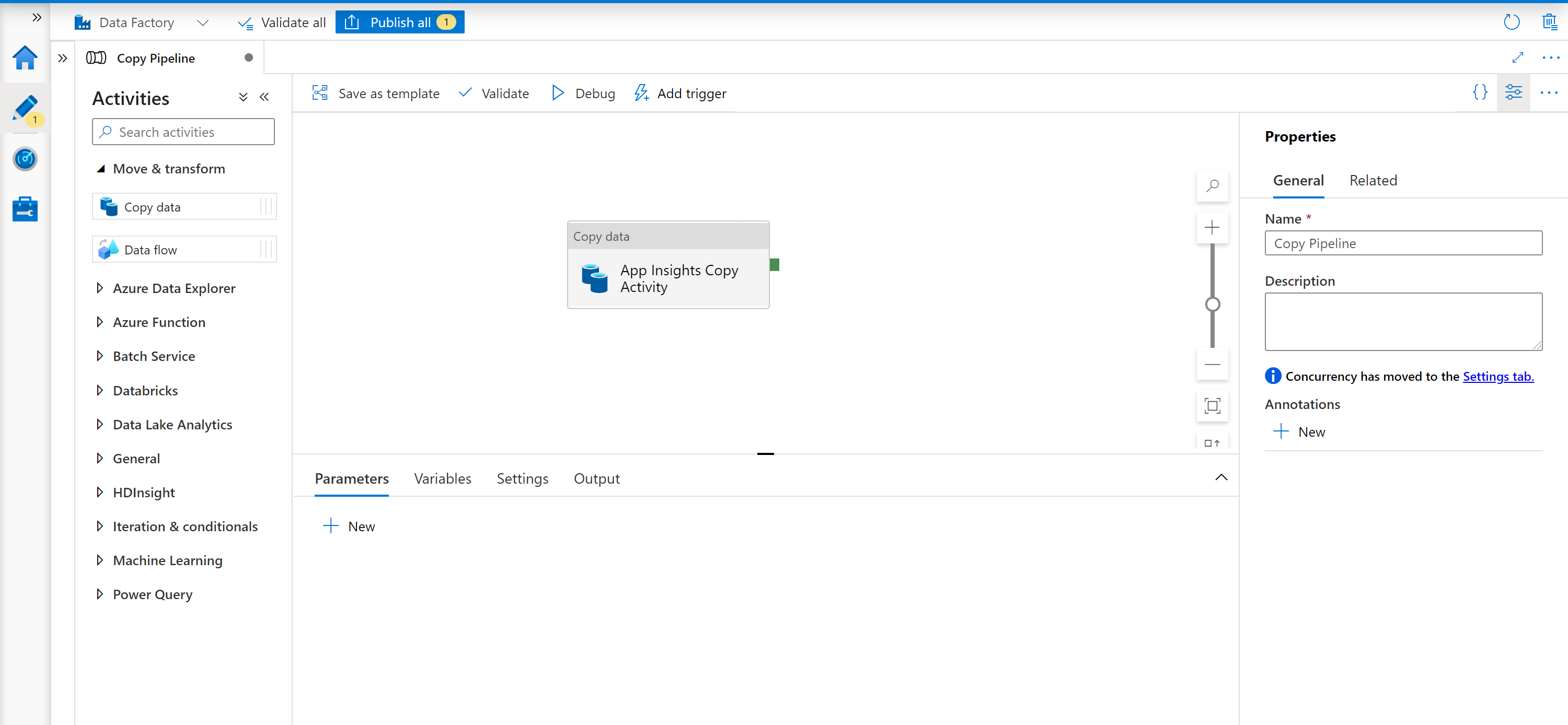Collapse the Activities pane with double chevron
Viewport: 1568px width, 725px height.
[x=264, y=97]
